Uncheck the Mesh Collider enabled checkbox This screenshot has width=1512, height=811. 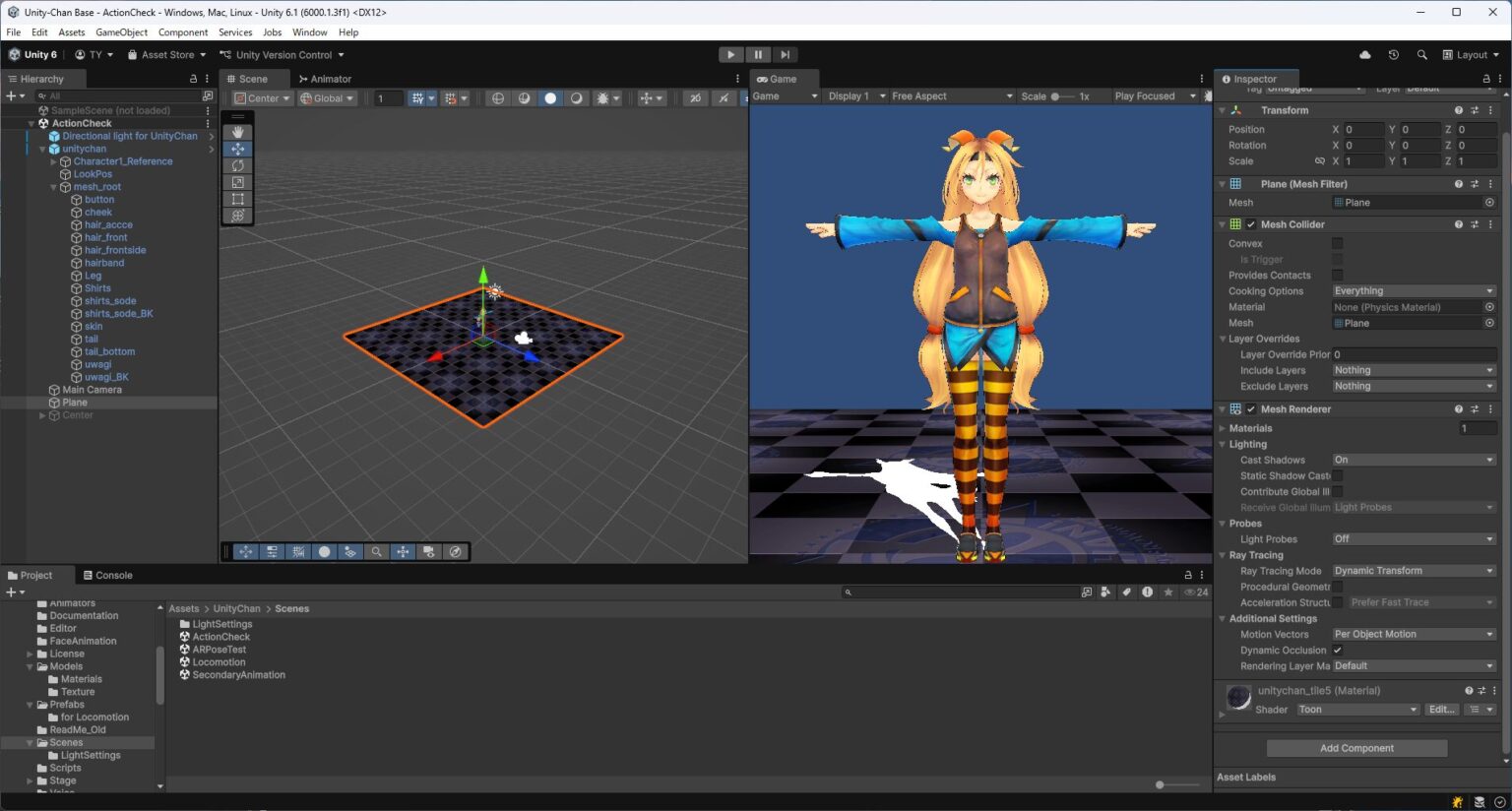[1250, 223]
